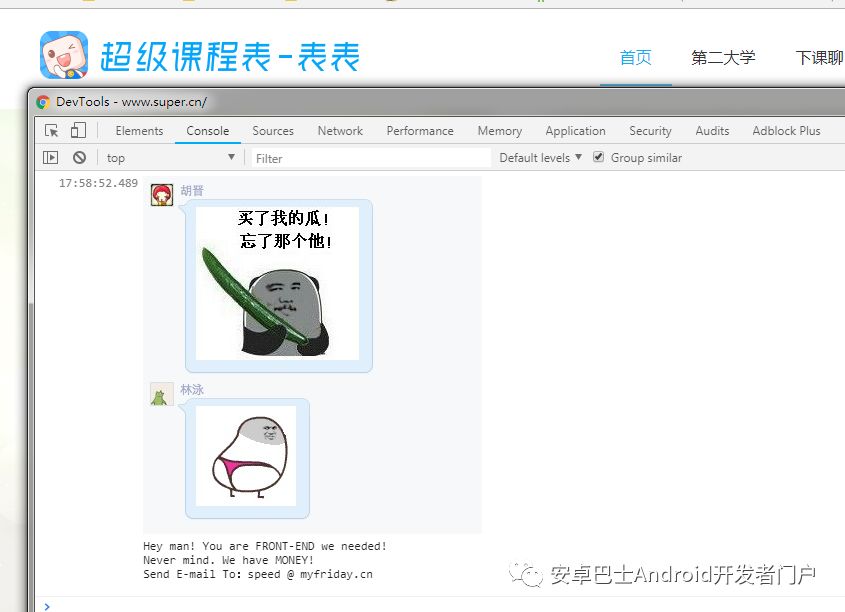This screenshot has width=845, height=612.
Task: Open the Performance tab
Action: [420, 131]
